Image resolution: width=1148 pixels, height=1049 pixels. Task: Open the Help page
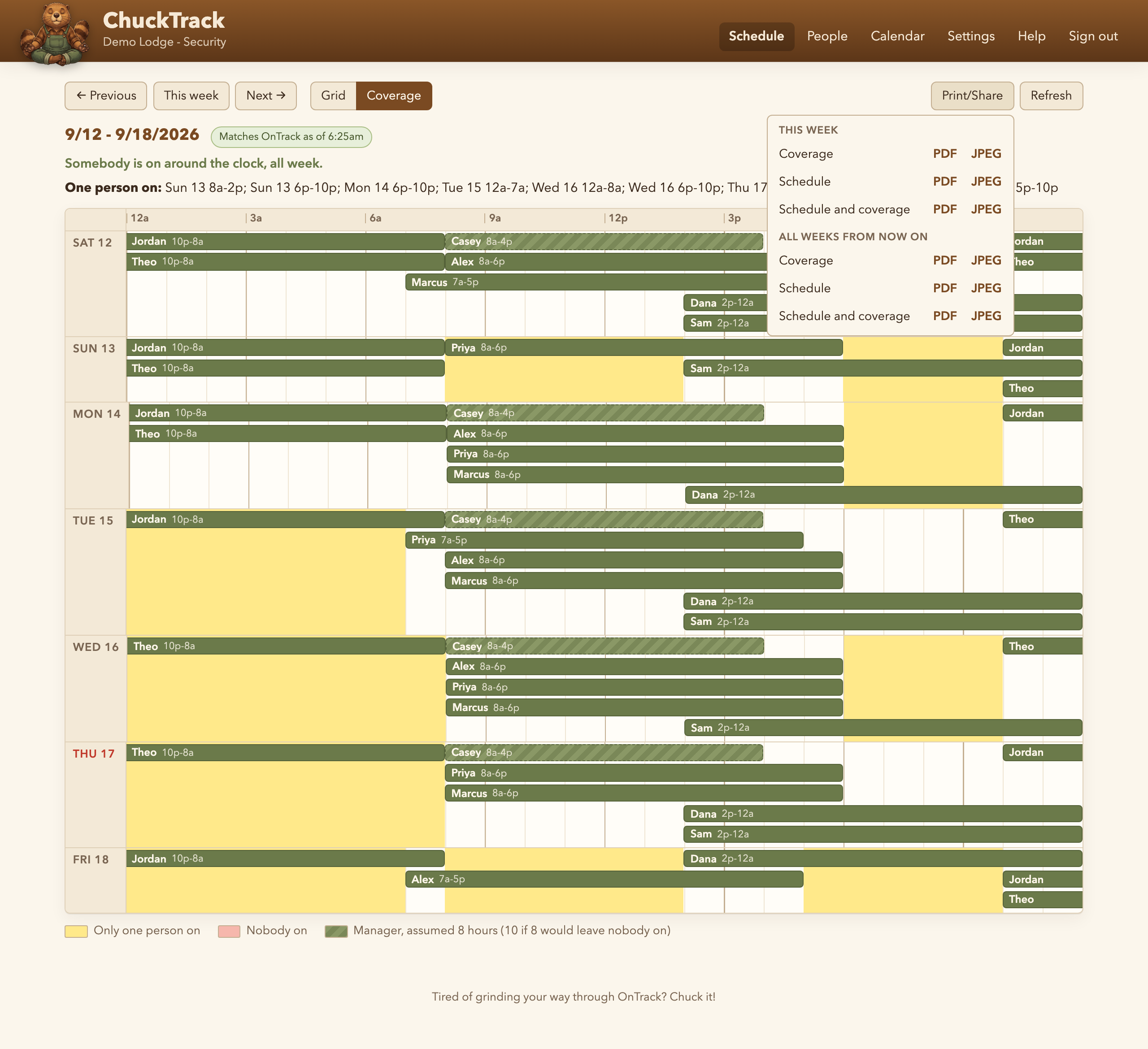[x=1031, y=36]
